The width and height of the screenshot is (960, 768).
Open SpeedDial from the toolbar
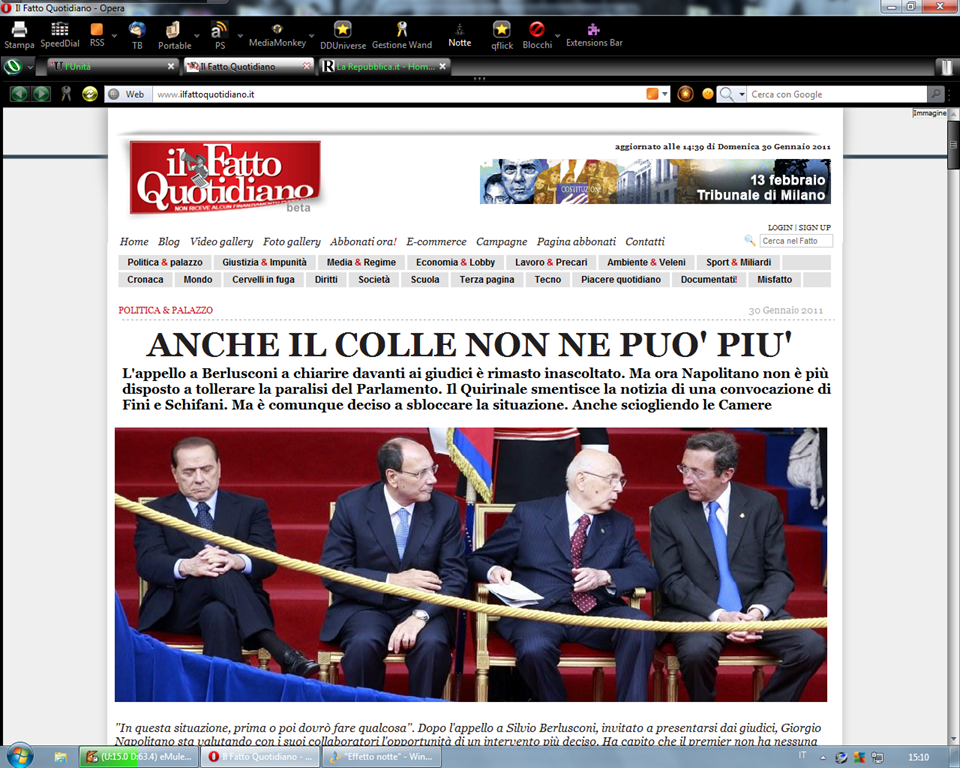point(59,29)
